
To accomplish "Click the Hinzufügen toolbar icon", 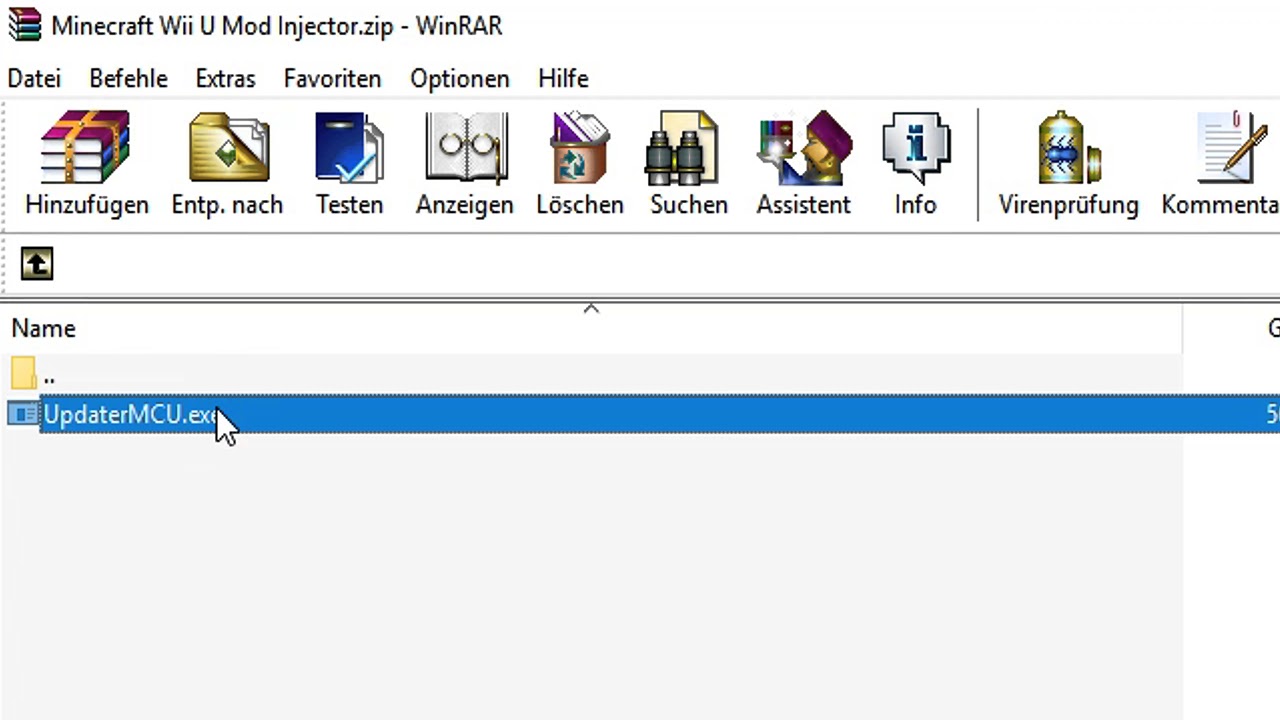I will coord(87,148).
